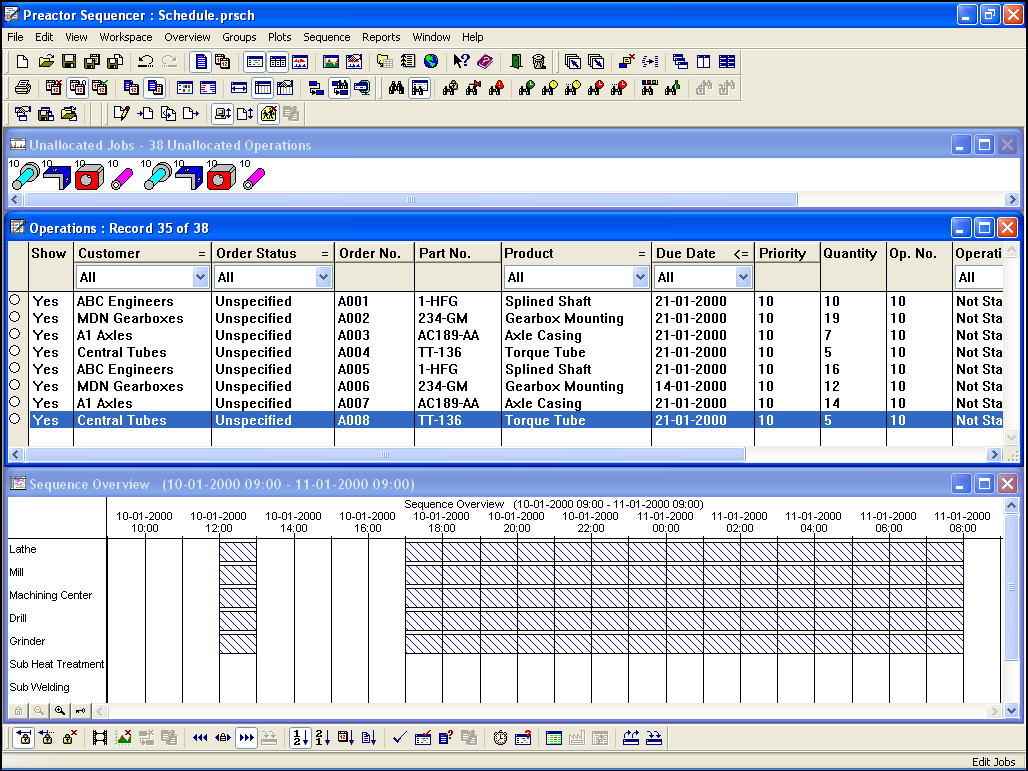
Task: Click the film strip icon in the bottom toolbar
Action: (x=100, y=738)
